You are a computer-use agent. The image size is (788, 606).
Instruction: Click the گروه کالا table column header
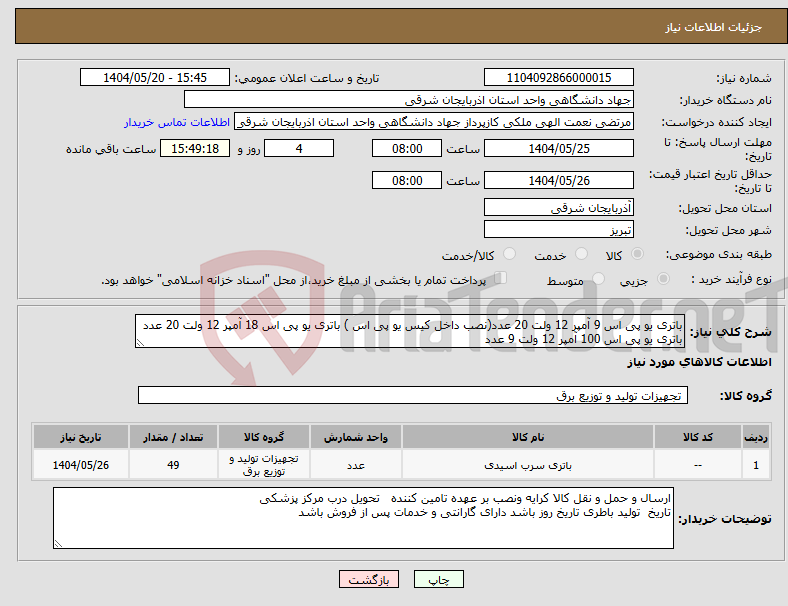[264, 437]
